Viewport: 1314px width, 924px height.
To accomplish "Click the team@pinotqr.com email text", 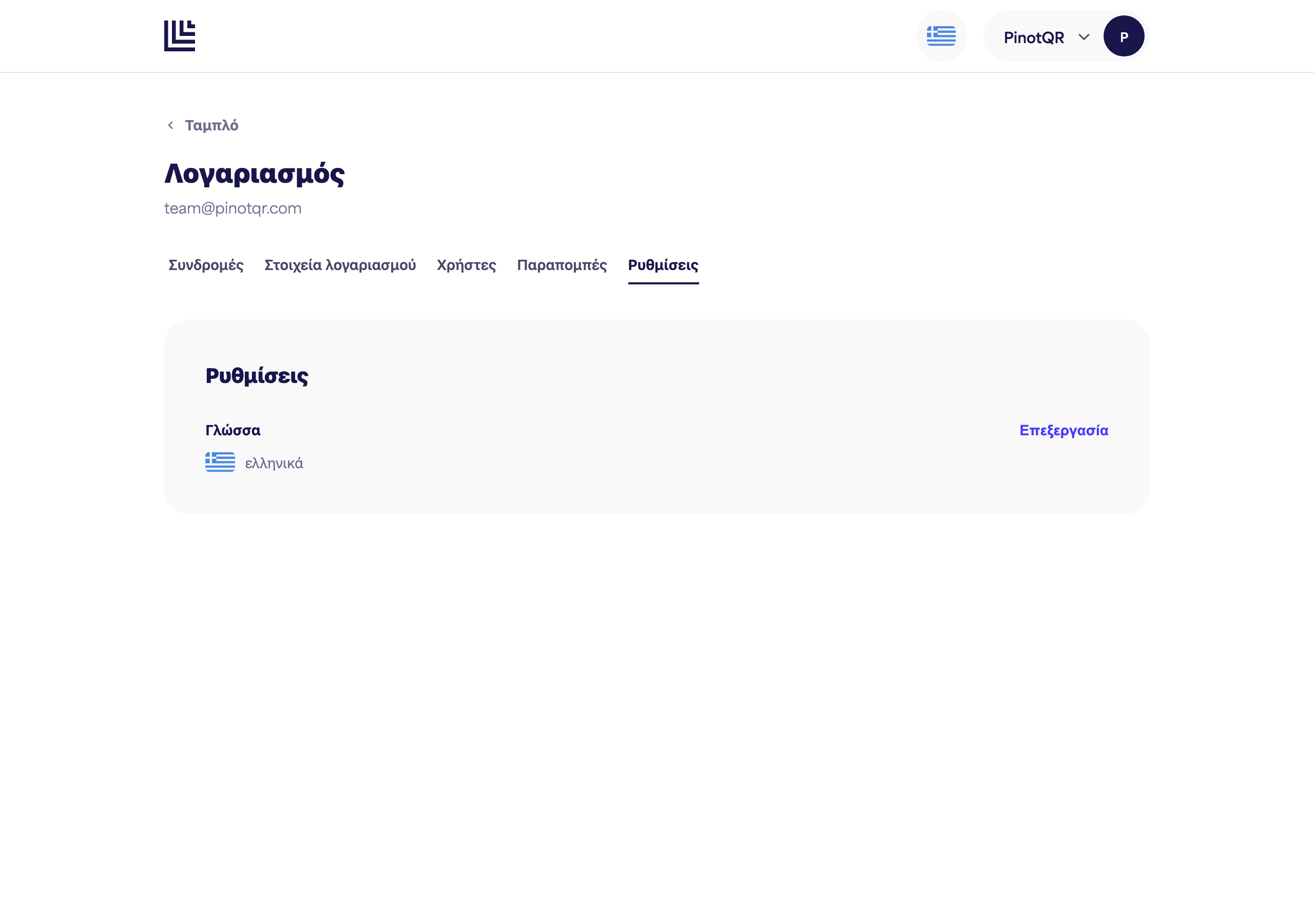I will [x=233, y=208].
